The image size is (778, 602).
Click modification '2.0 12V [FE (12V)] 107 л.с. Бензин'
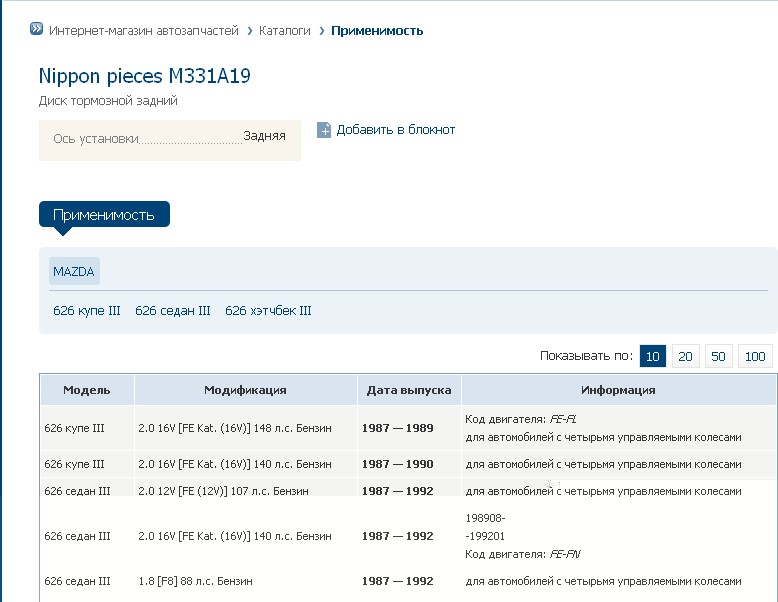tap(223, 491)
